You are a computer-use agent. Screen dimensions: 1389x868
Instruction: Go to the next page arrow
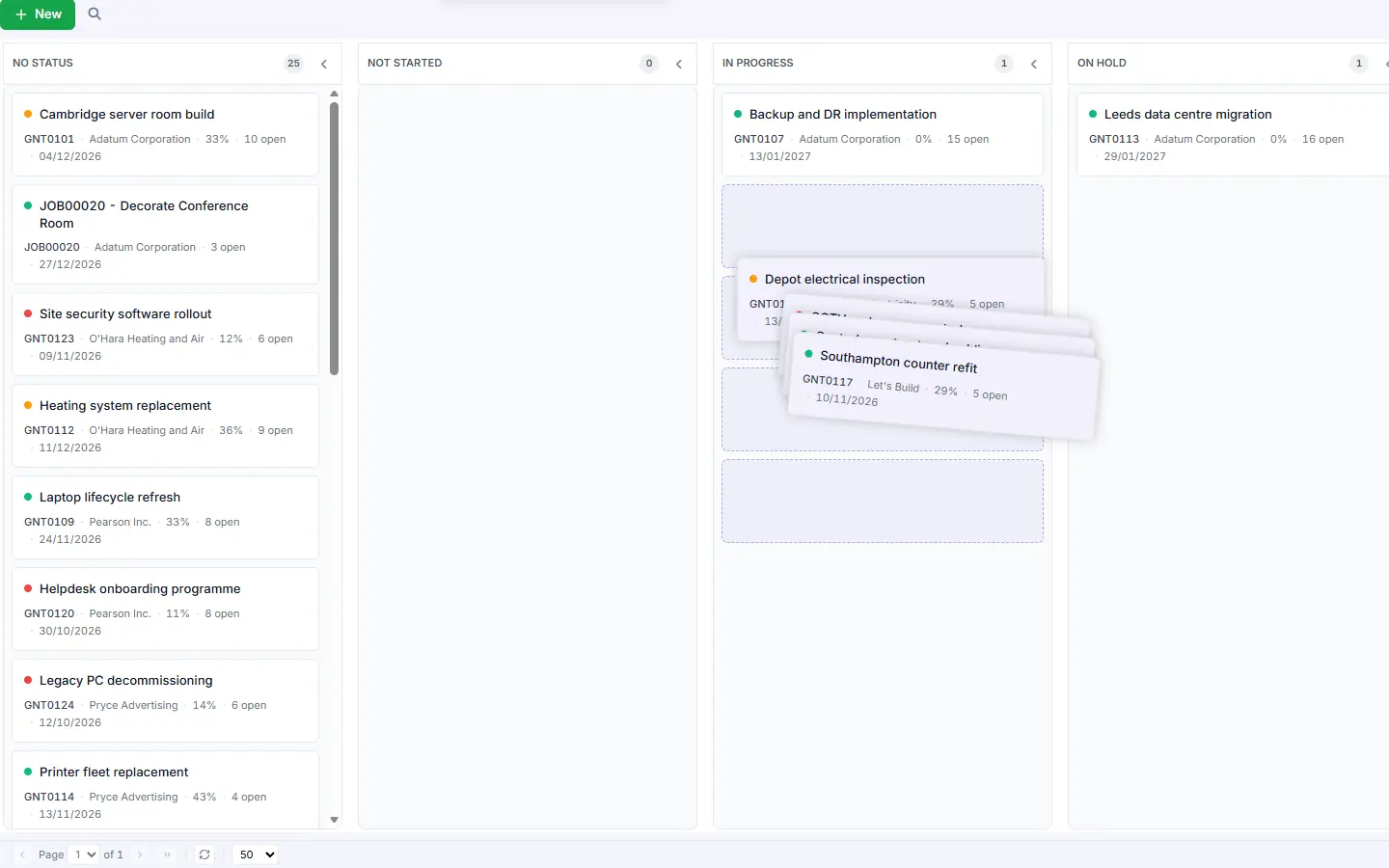(x=140, y=854)
